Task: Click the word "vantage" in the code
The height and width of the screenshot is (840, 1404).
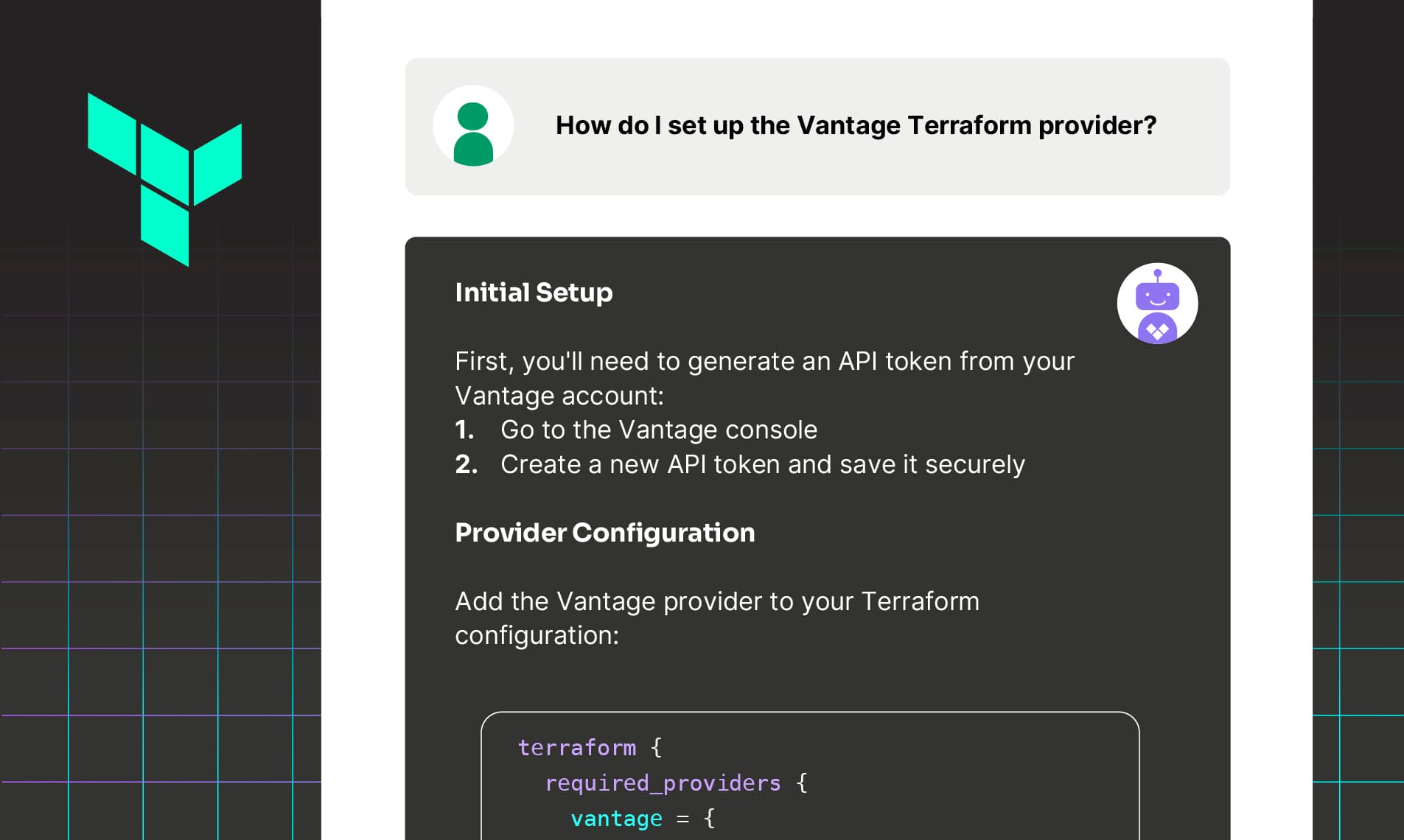Action: click(x=616, y=819)
